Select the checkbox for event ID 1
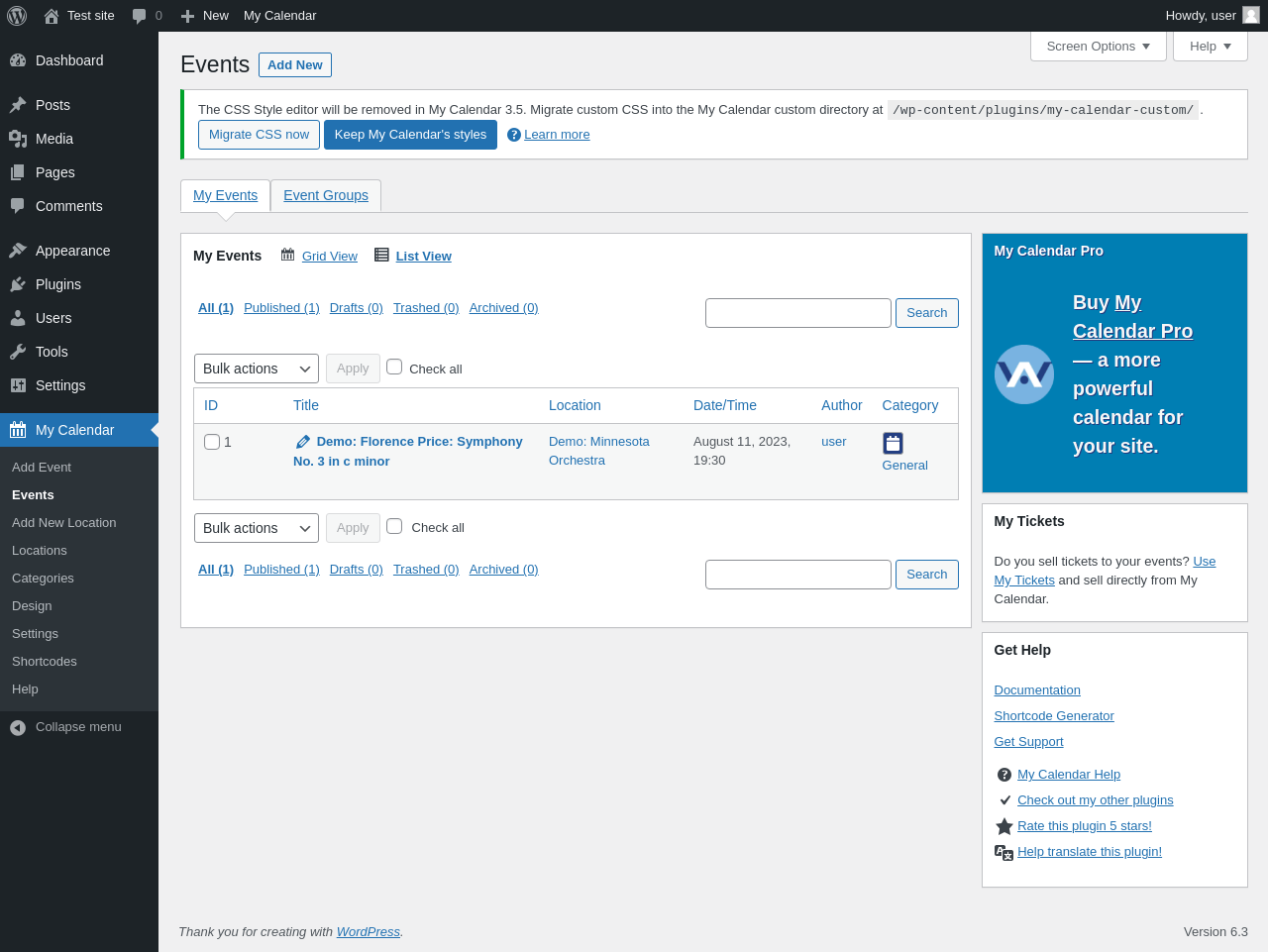 [212, 442]
